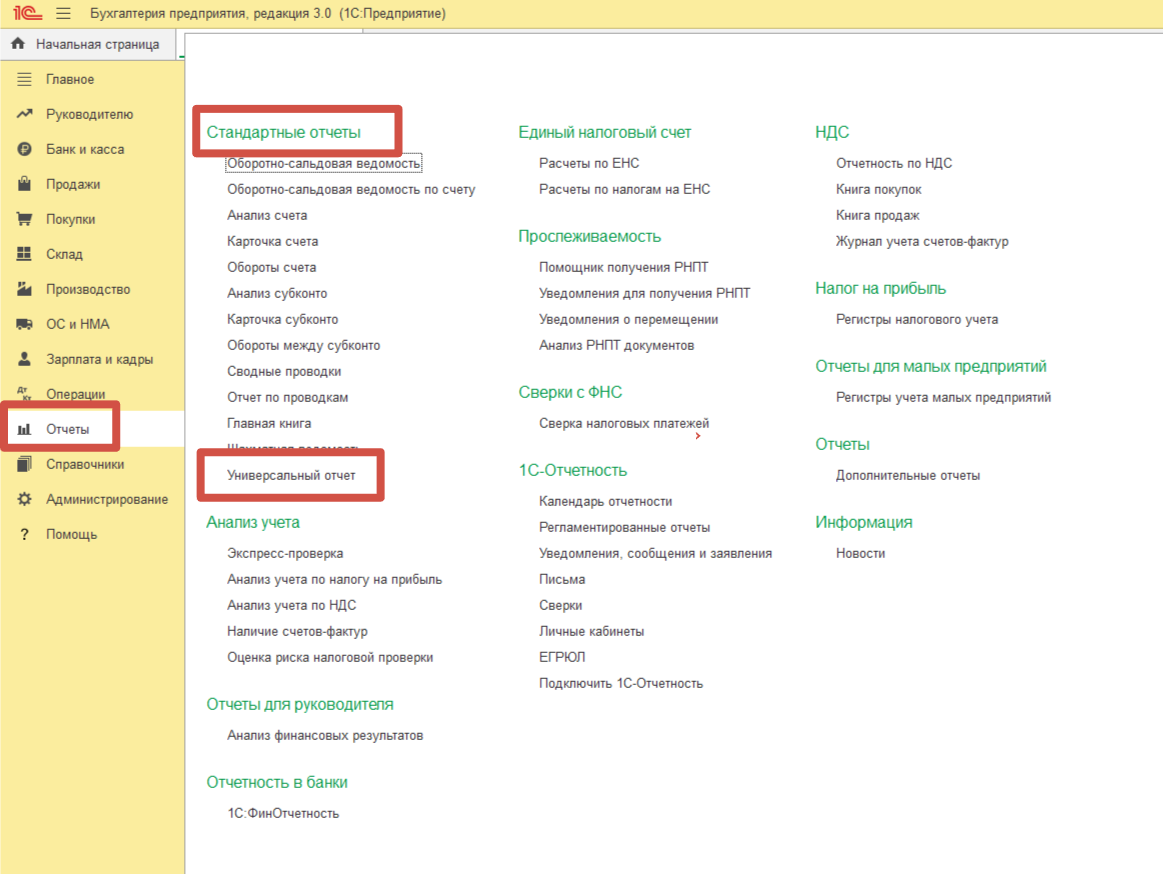Image resolution: width=1163 pixels, height=874 pixels.
Task: Click the Продажи bag icon
Action: [24, 183]
